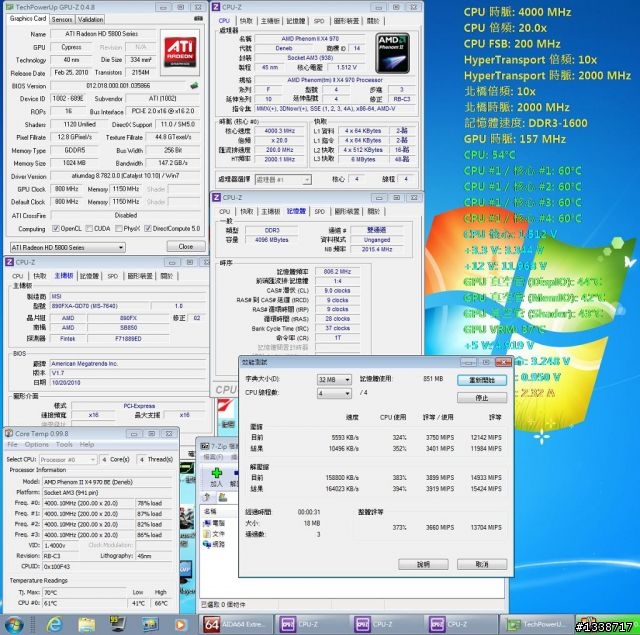Launch Internet Explorer from the taskbar
640x635 pixels.
(x=54, y=624)
